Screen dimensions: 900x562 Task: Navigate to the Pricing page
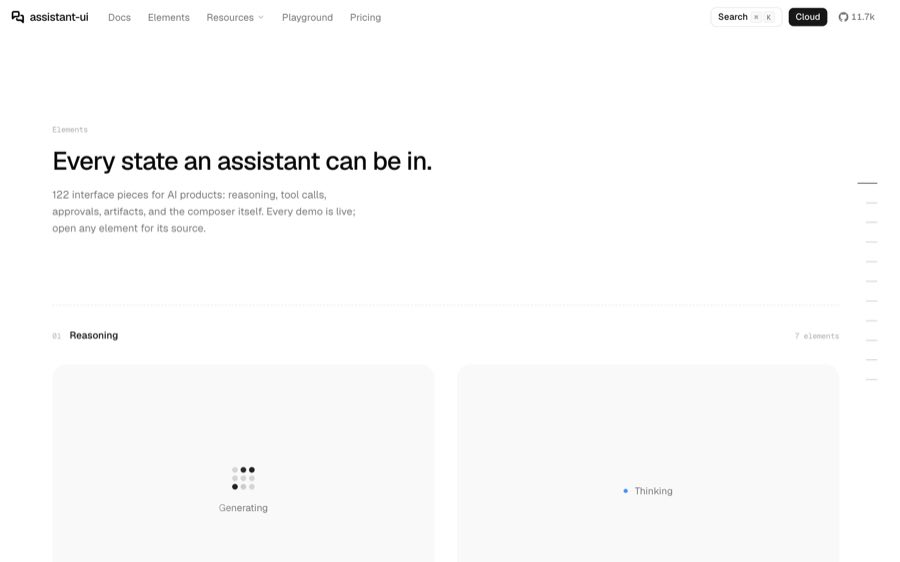365,18
